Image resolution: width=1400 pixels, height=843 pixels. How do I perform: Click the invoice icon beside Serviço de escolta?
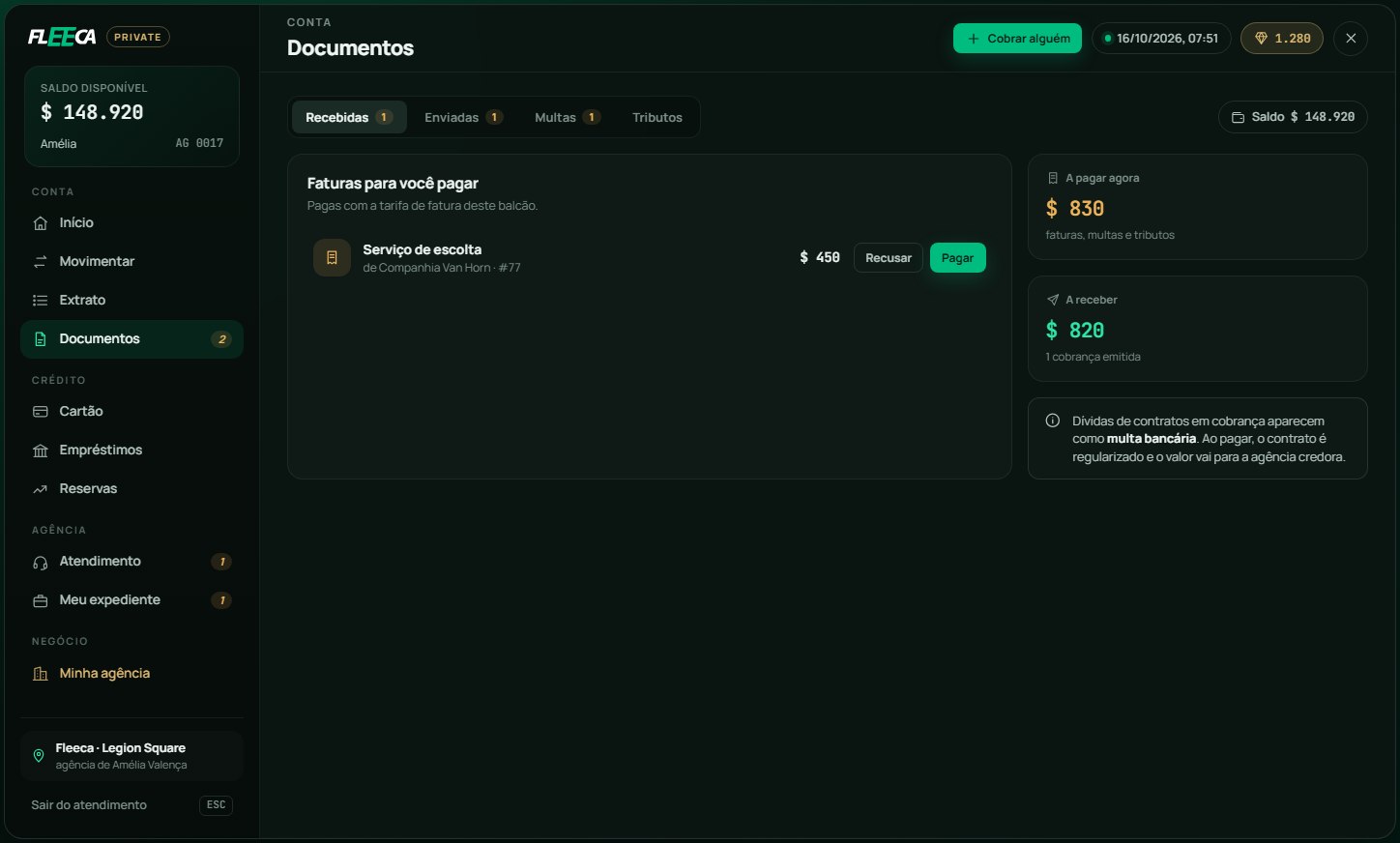[x=332, y=258]
